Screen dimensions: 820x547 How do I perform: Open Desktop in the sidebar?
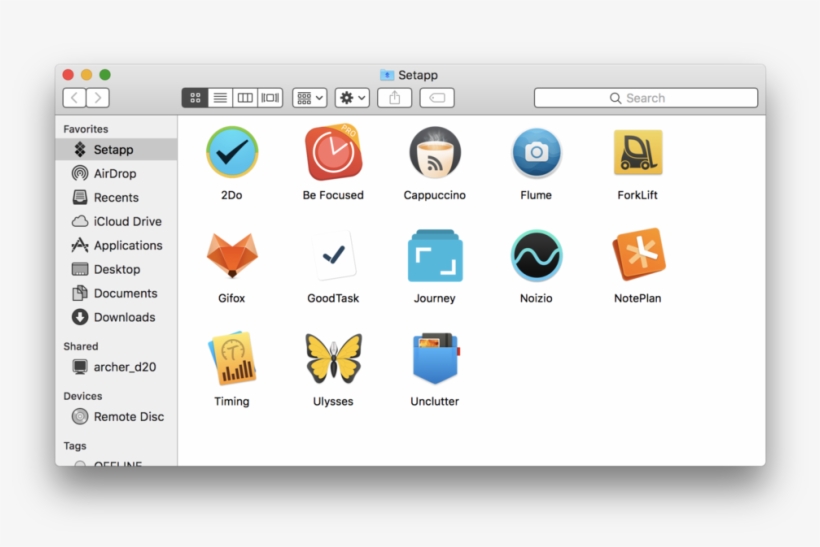[116, 269]
